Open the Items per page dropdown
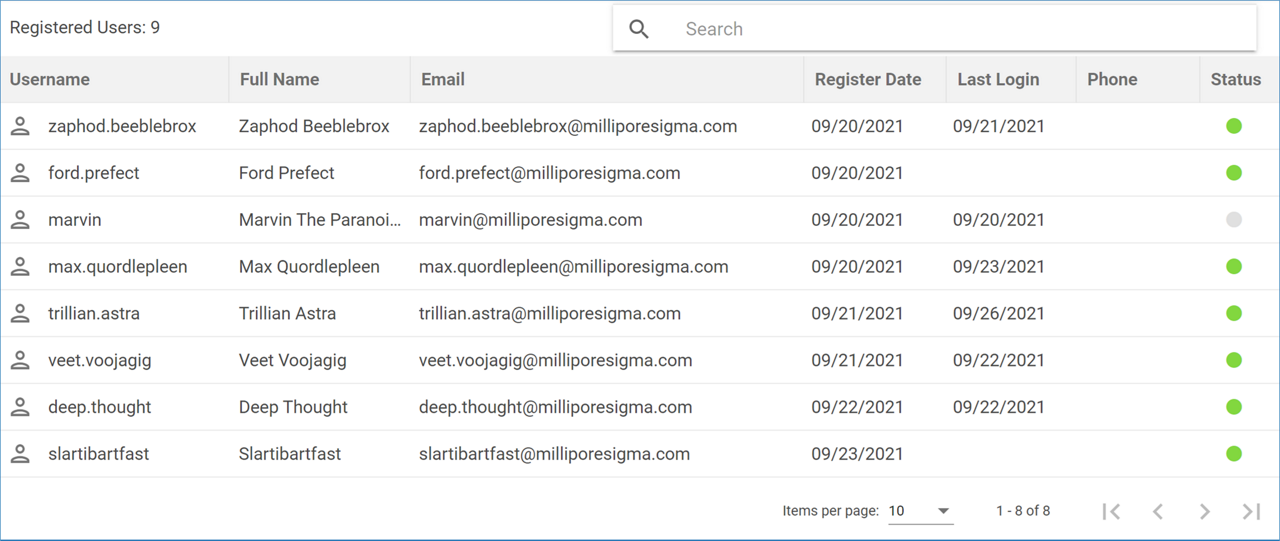Viewport: 1280px width, 541px height. 920,511
